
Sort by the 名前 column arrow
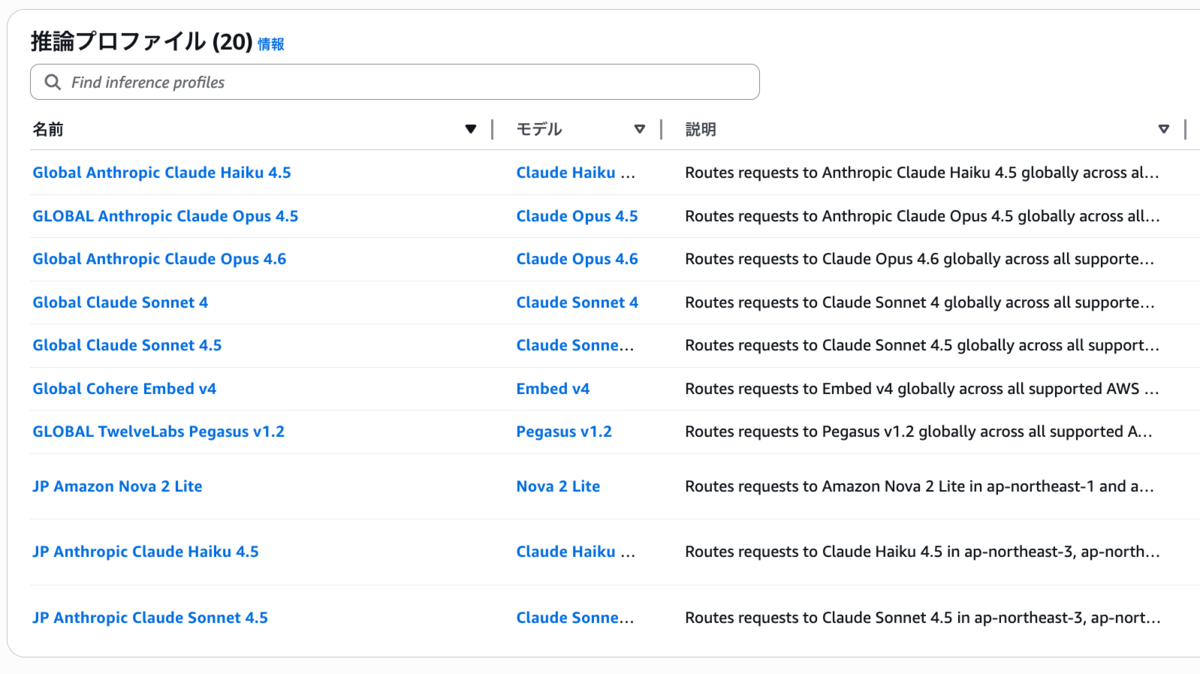click(x=471, y=129)
